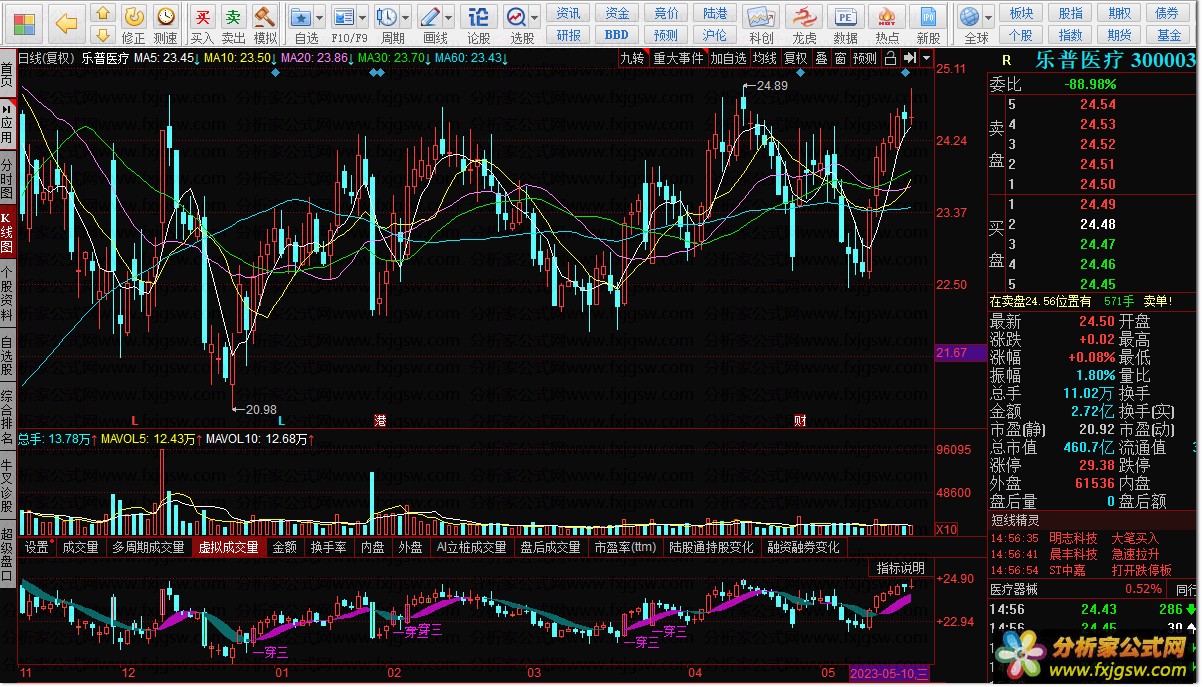Click the 设置 indicator settings button
This screenshot has height=687, width=1203.
point(37,547)
